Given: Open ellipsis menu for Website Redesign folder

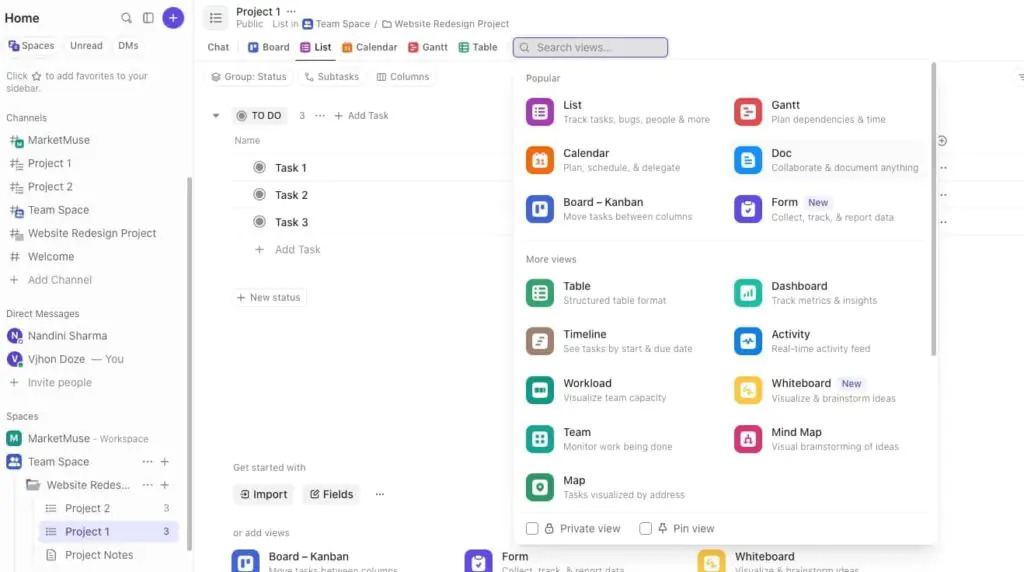Looking at the screenshot, I should tap(148, 485).
